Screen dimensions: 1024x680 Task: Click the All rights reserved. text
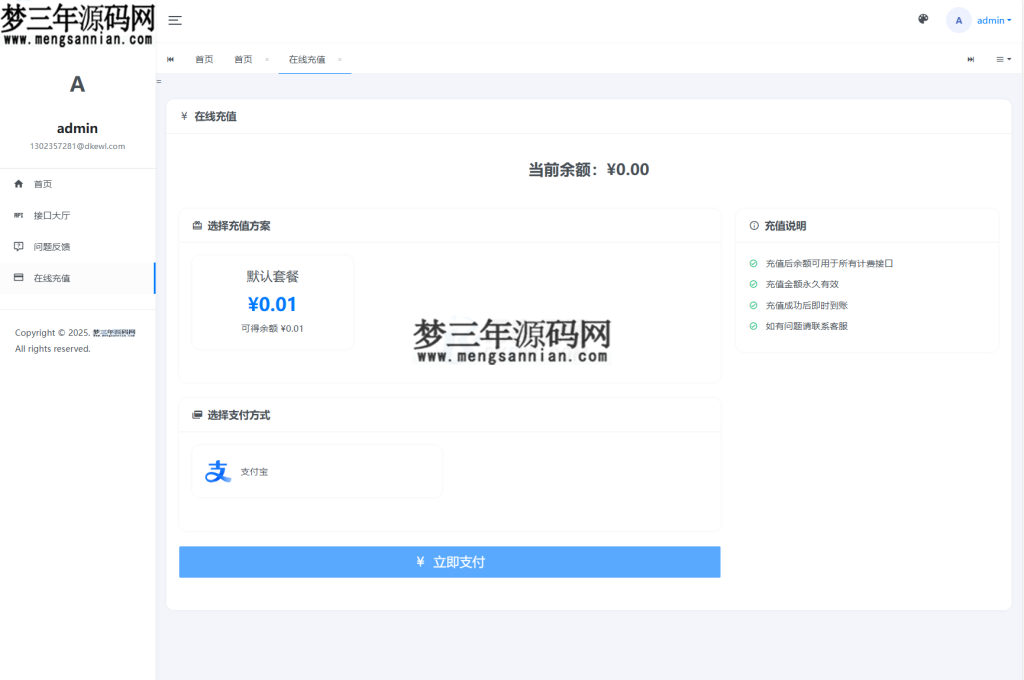coord(53,349)
